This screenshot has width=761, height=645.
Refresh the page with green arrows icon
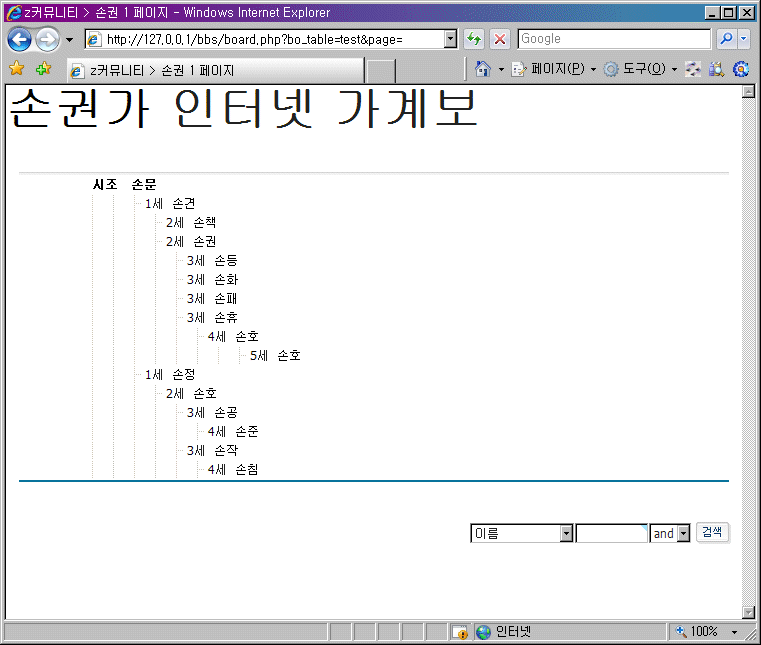pyautogui.click(x=474, y=39)
